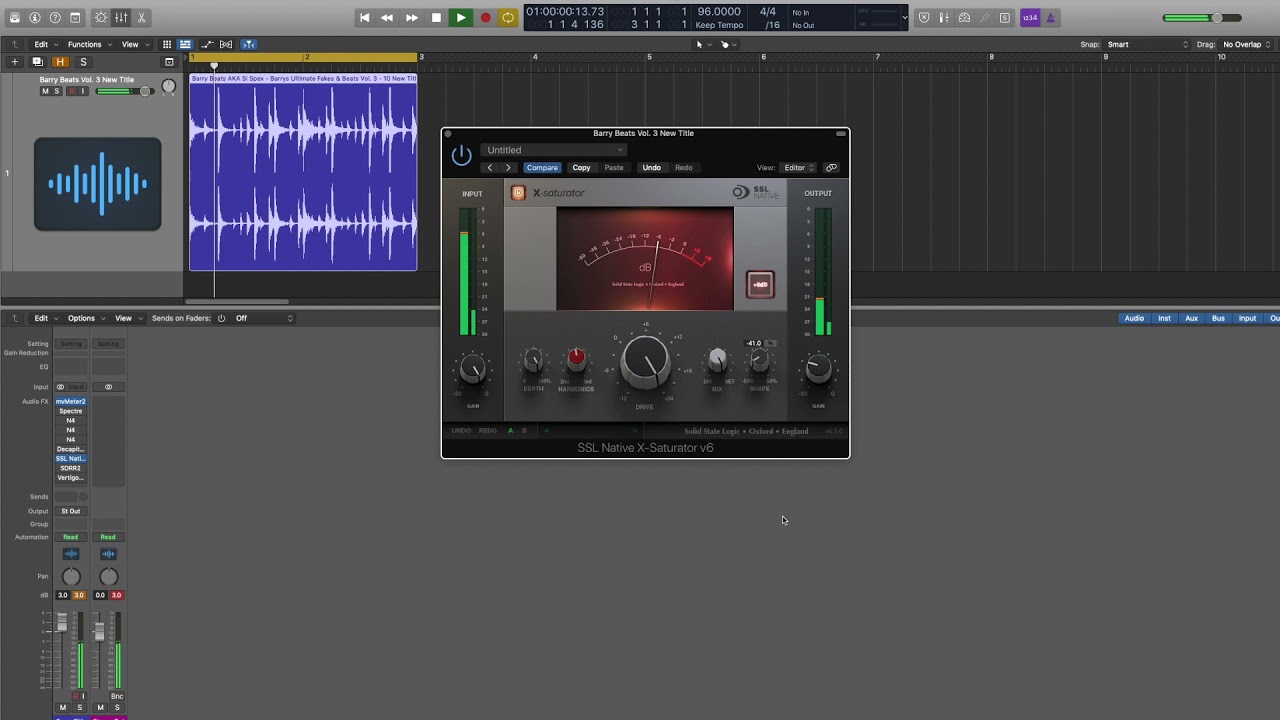The image size is (1280, 720).
Task: Go to previous plugin preset arrow
Action: pos(489,168)
